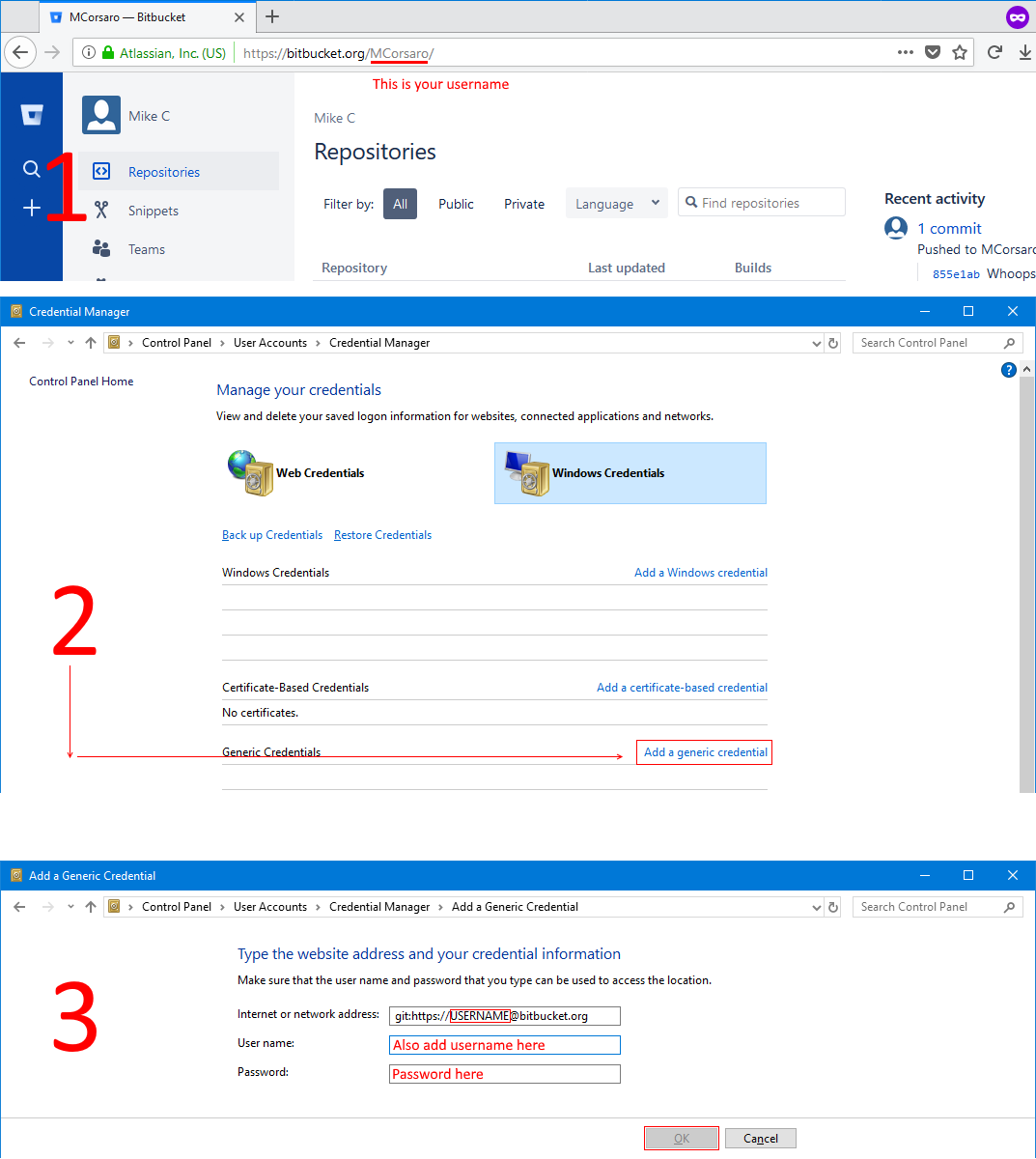This screenshot has width=1036, height=1159.
Task: Open the Repositories sidebar icon
Action: tap(101, 171)
